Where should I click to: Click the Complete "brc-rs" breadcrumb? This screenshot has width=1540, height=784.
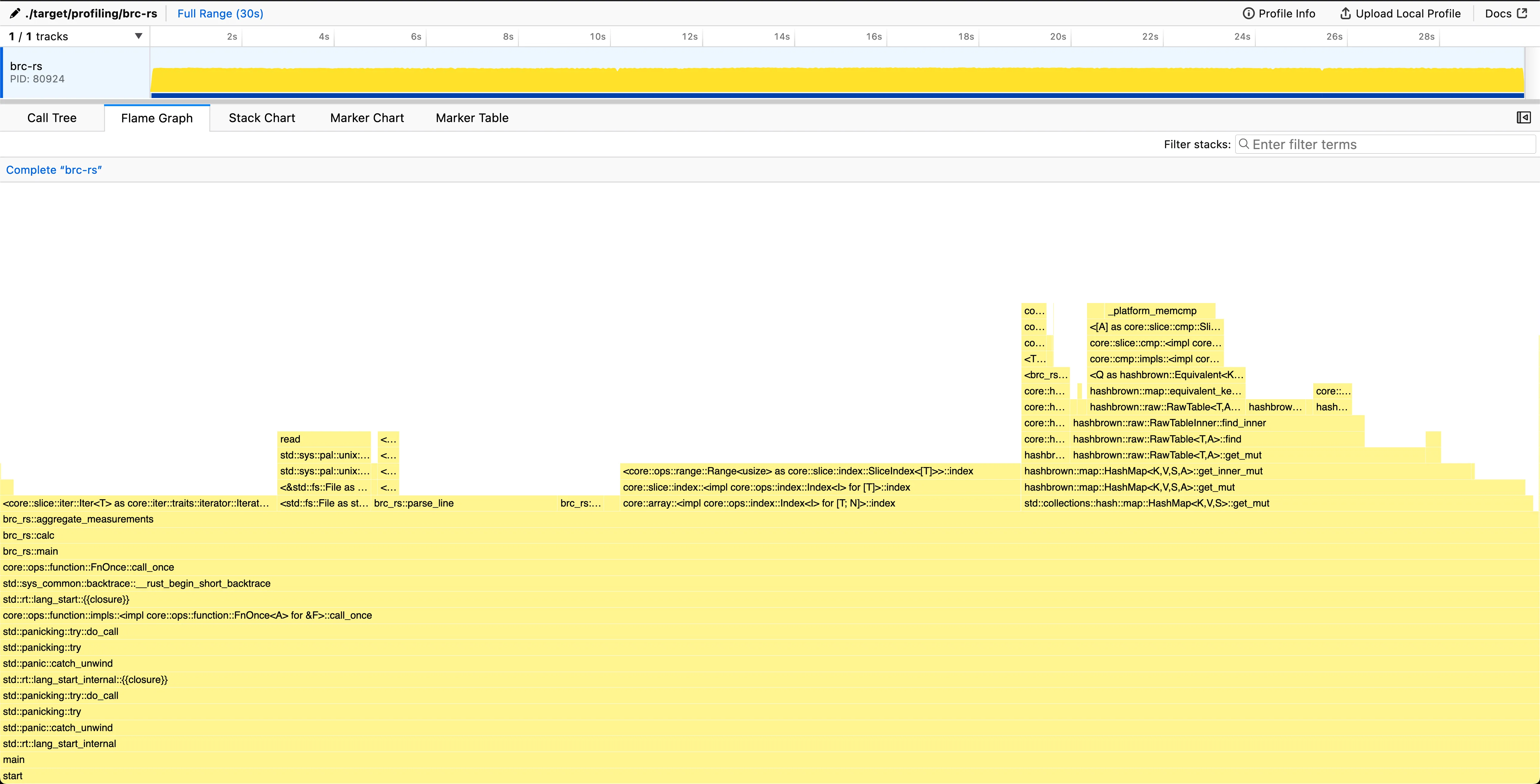click(x=54, y=170)
